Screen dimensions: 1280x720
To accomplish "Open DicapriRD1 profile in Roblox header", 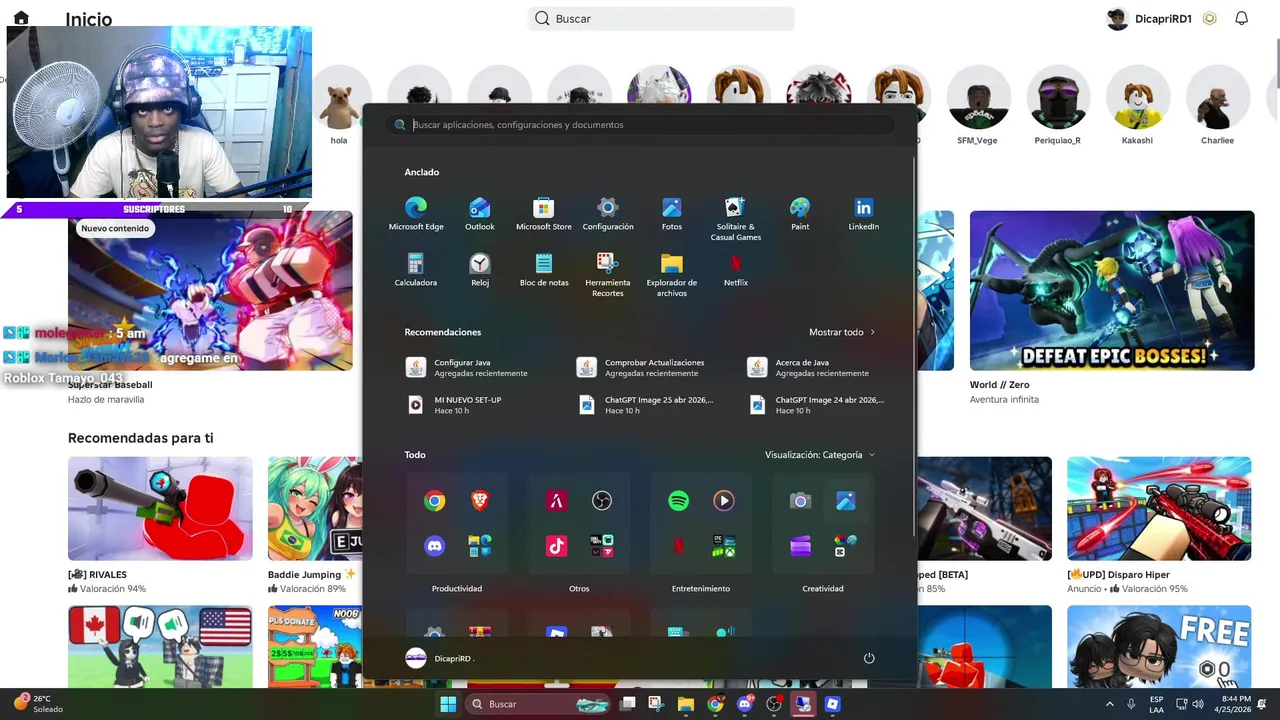I will tap(1150, 19).
